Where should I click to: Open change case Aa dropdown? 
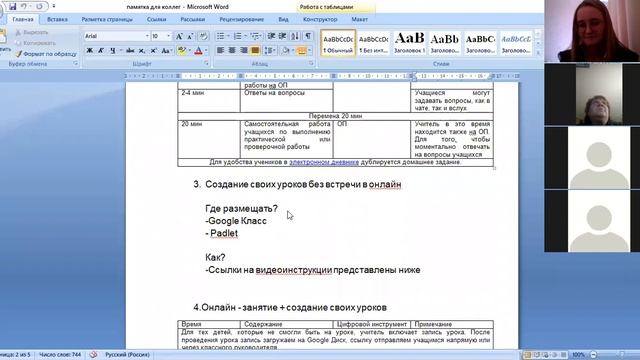pos(167,51)
